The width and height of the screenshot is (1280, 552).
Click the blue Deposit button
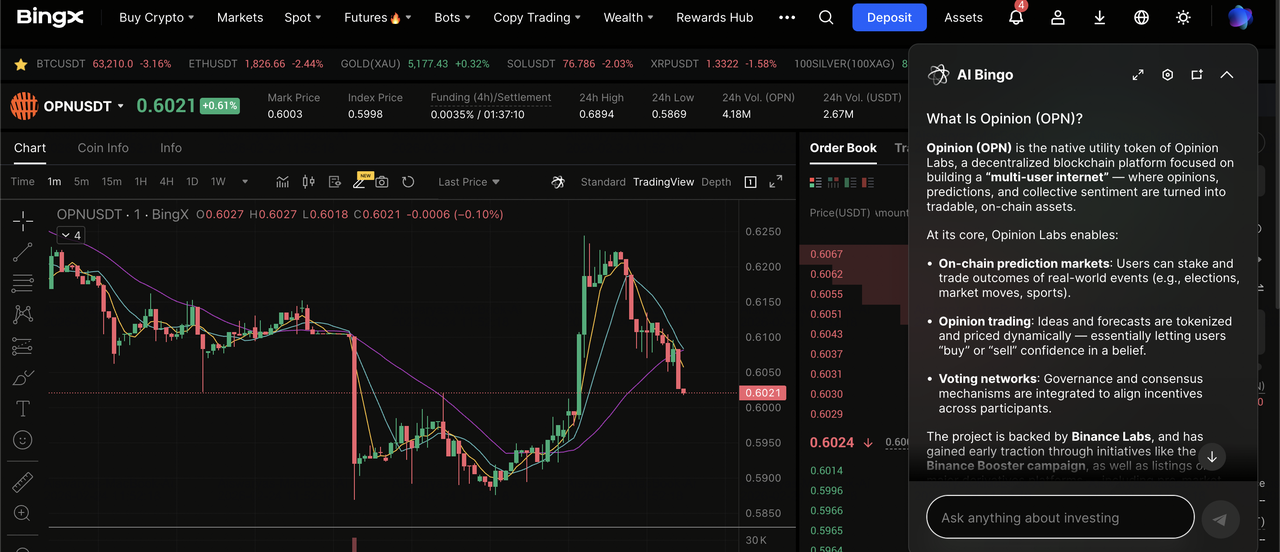(x=889, y=18)
